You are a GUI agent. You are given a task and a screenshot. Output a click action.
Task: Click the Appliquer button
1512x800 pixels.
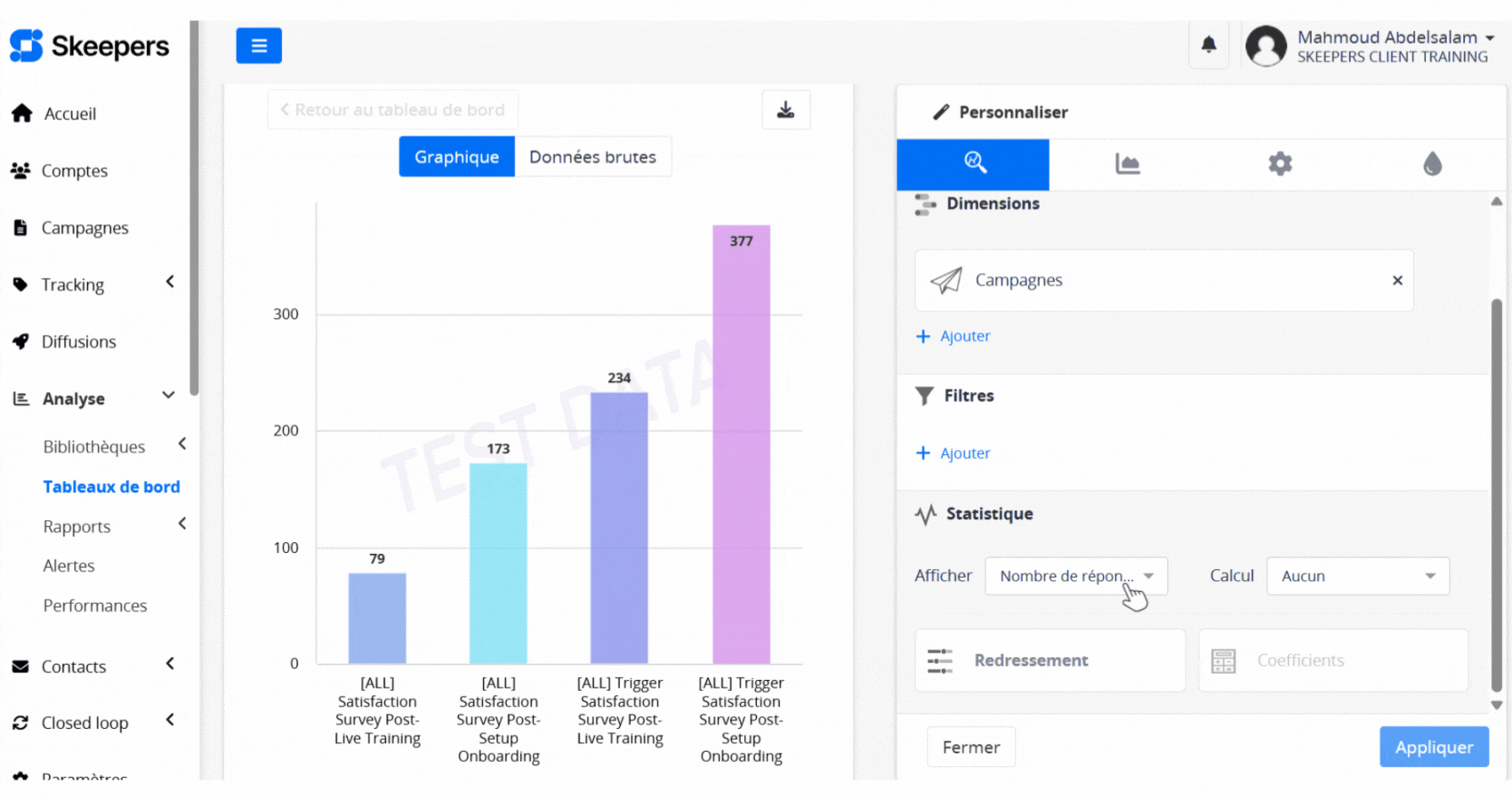click(1433, 748)
